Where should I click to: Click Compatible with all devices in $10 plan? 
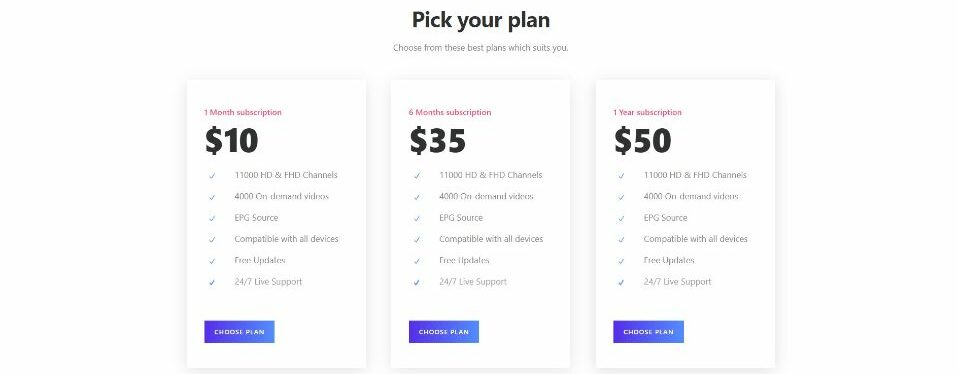point(286,239)
